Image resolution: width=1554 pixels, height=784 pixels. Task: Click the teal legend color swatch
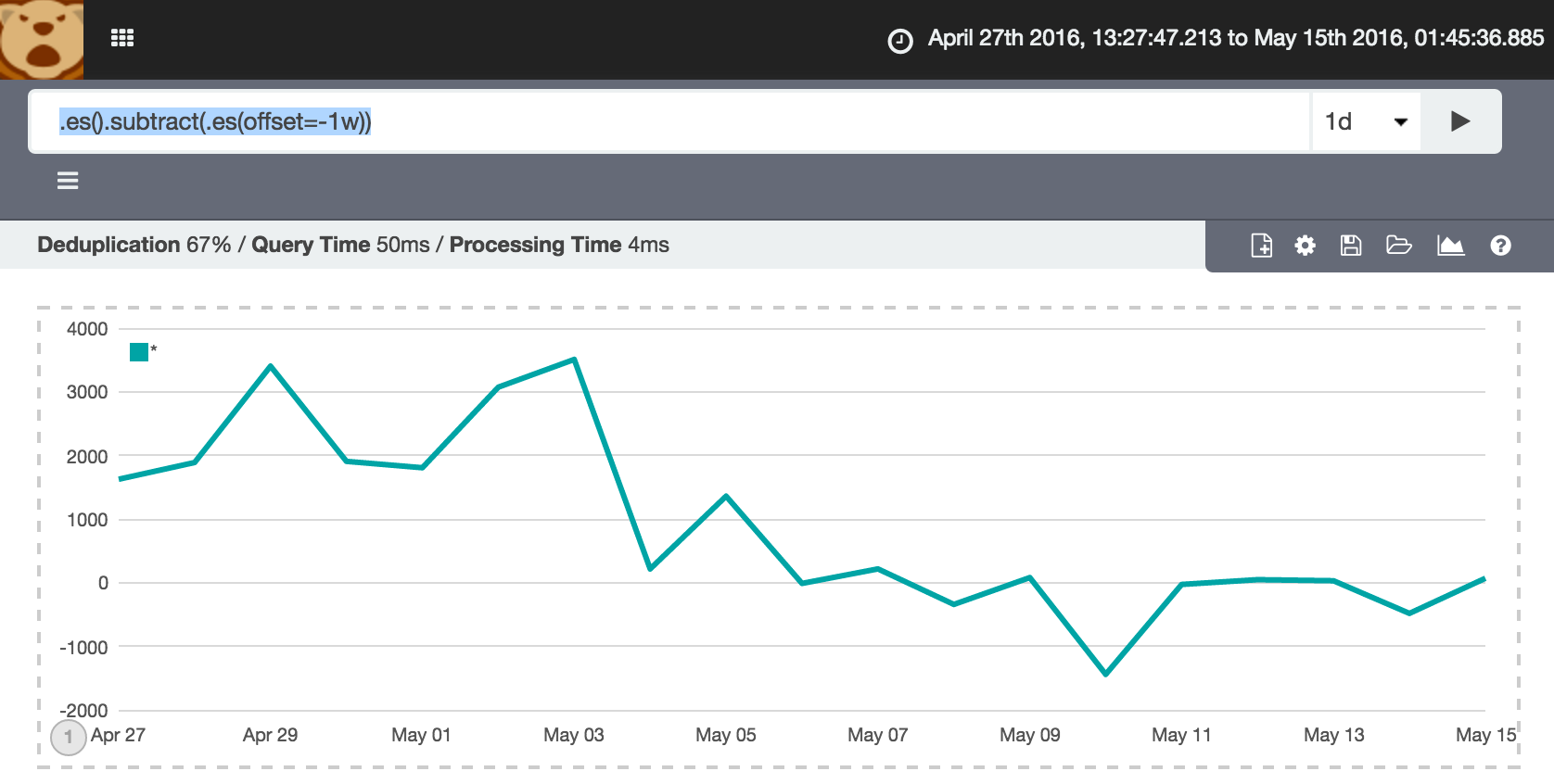tap(139, 352)
